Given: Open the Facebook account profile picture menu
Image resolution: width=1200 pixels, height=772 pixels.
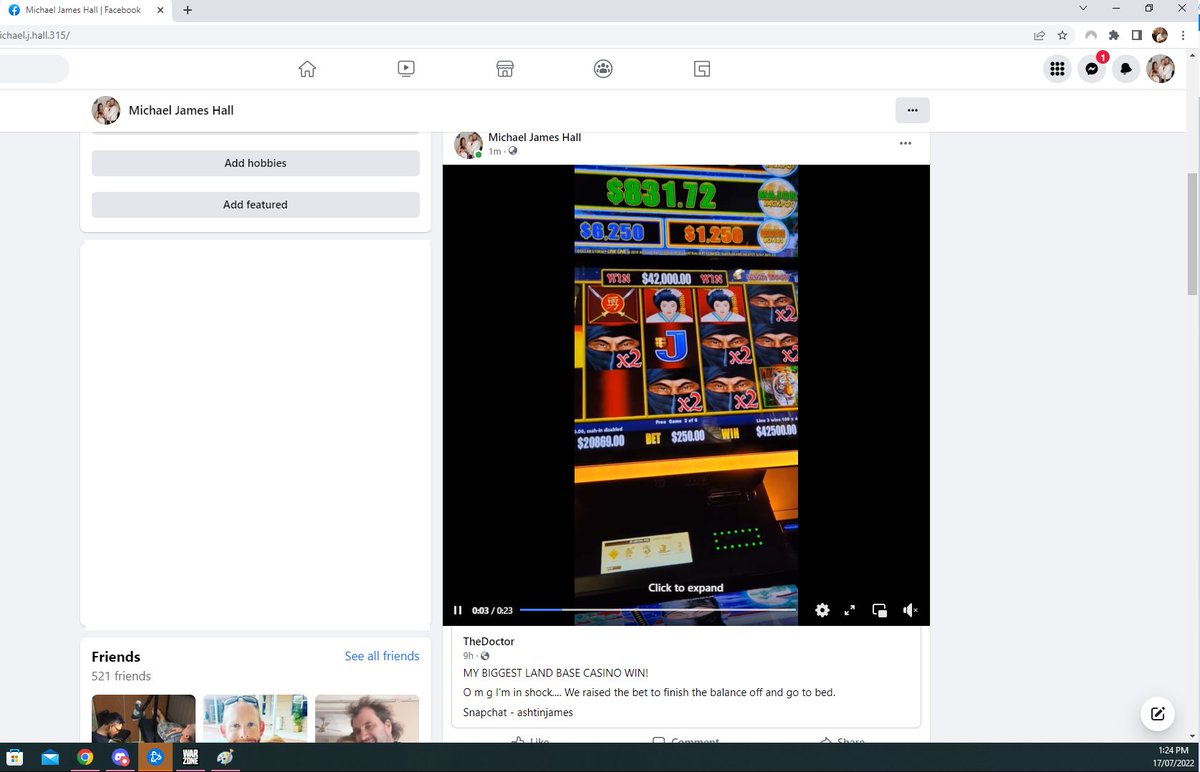Looking at the screenshot, I should point(1160,69).
